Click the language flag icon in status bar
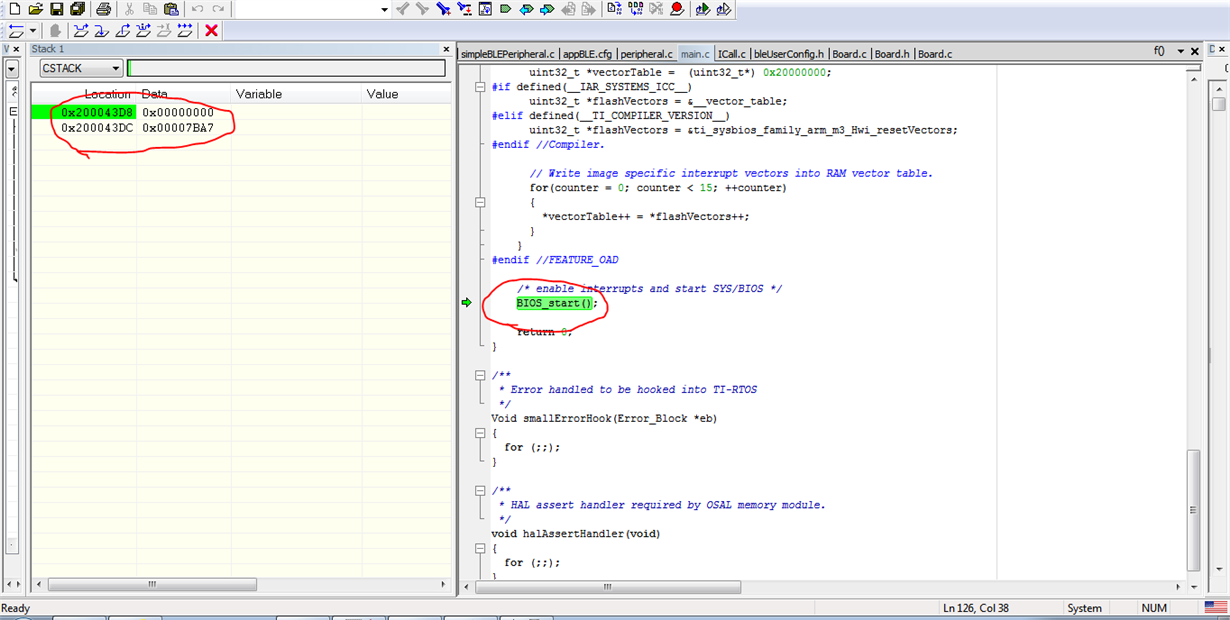1230x620 pixels. point(1215,607)
